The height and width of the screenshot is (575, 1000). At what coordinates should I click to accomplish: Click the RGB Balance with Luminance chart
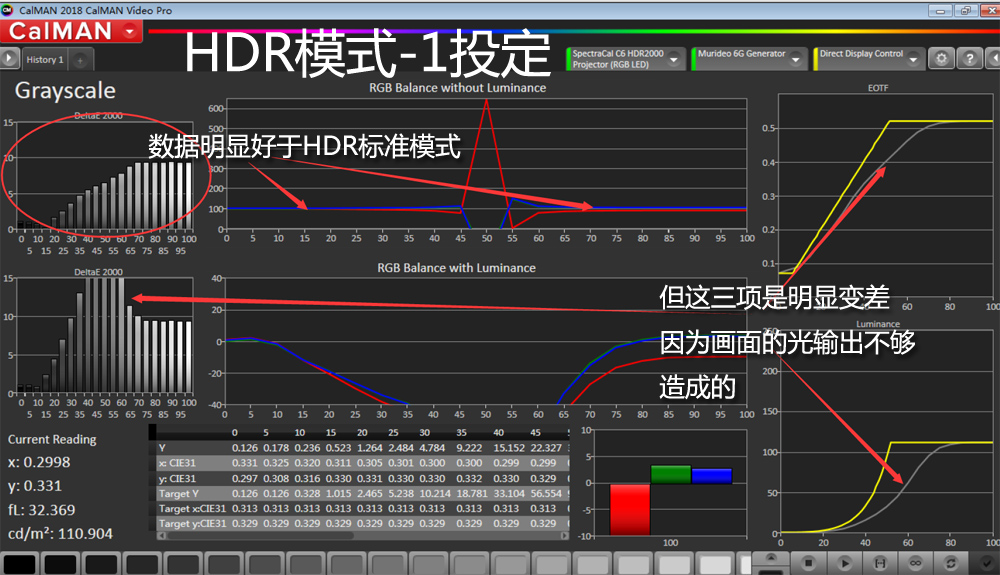tap(485, 341)
